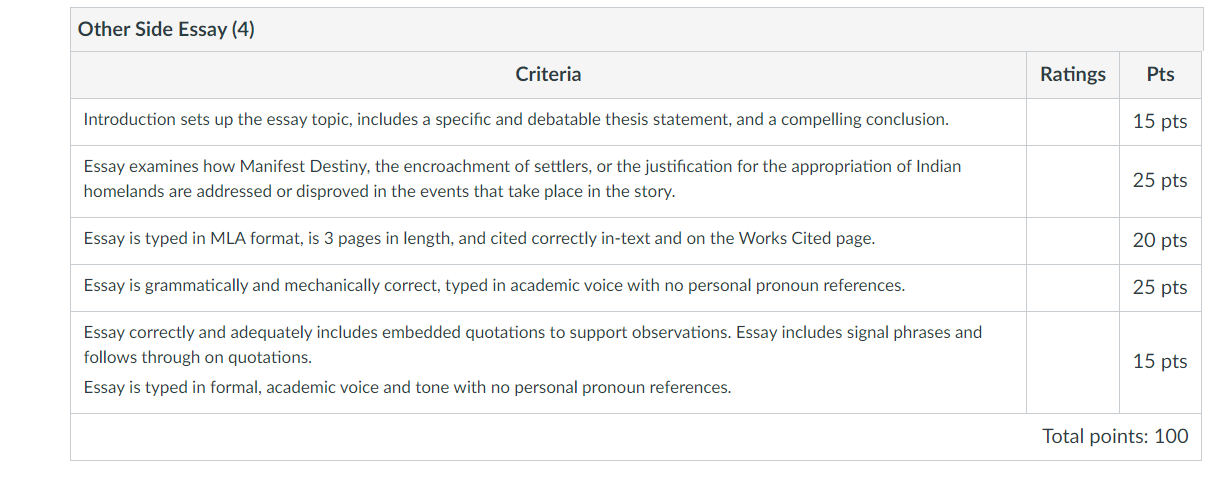
Task: Click the ratings cell for Manifest Destiny row
Action: (x=1073, y=181)
